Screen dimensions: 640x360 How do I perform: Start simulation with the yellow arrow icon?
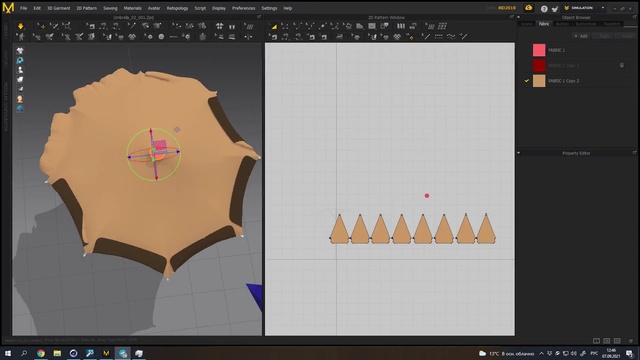pos(20,26)
